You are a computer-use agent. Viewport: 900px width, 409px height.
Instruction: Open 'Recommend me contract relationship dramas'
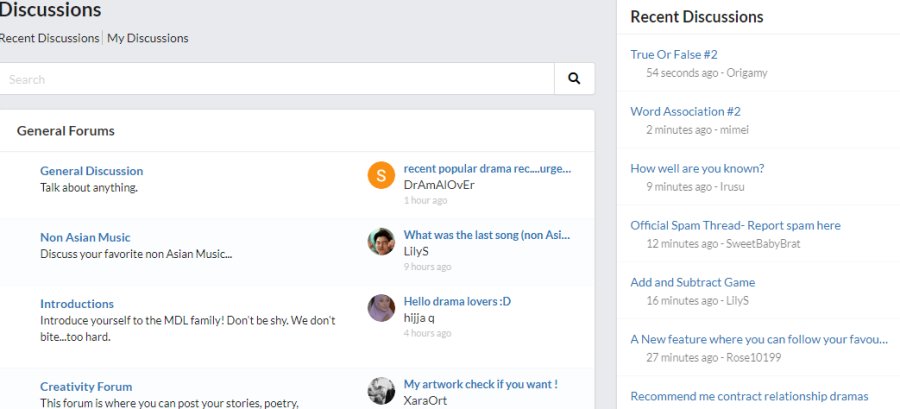[749, 396]
